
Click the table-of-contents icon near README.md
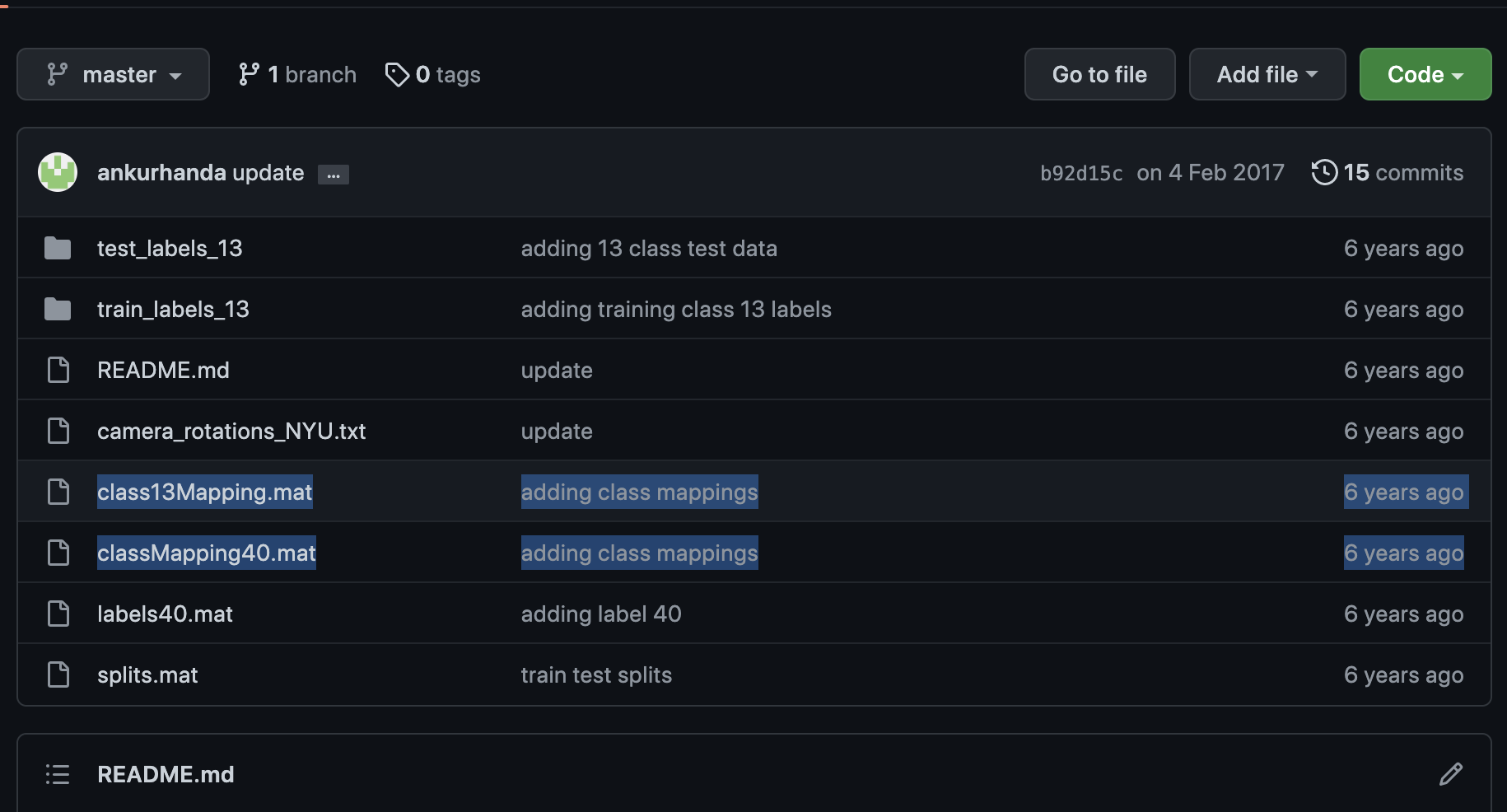tap(58, 774)
